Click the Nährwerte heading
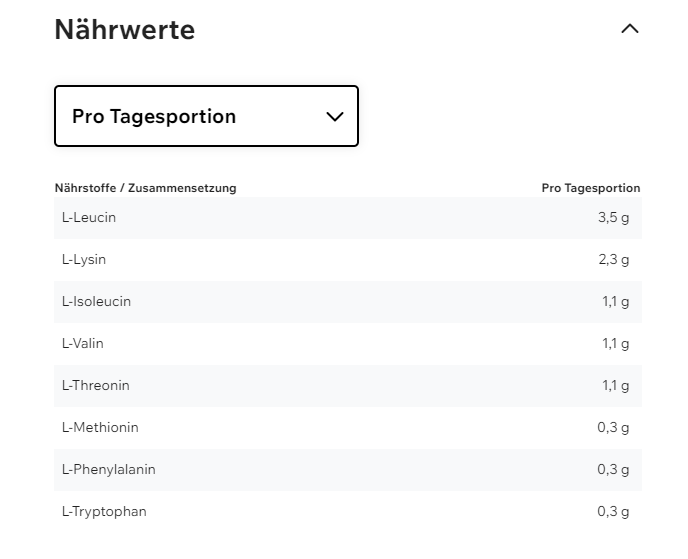Image resolution: width=688 pixels, height=559 pixels. click(124, 30)
